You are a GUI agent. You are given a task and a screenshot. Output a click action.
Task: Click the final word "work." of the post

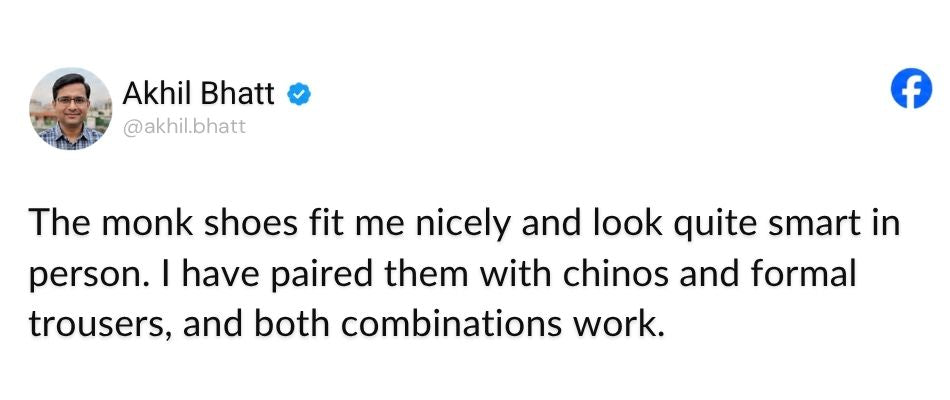(x=614, y=324)
